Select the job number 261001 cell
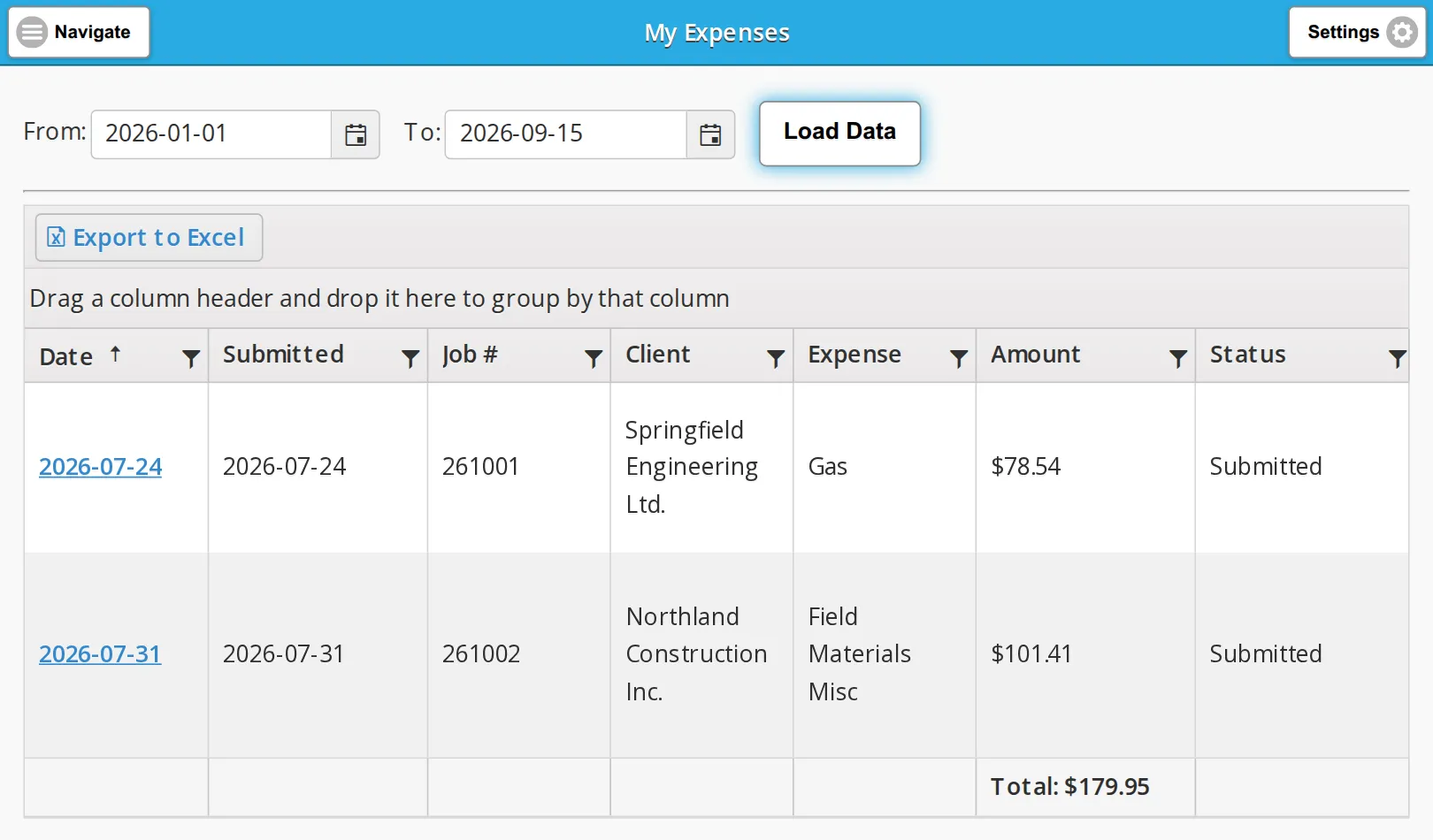 pos(519,468)
